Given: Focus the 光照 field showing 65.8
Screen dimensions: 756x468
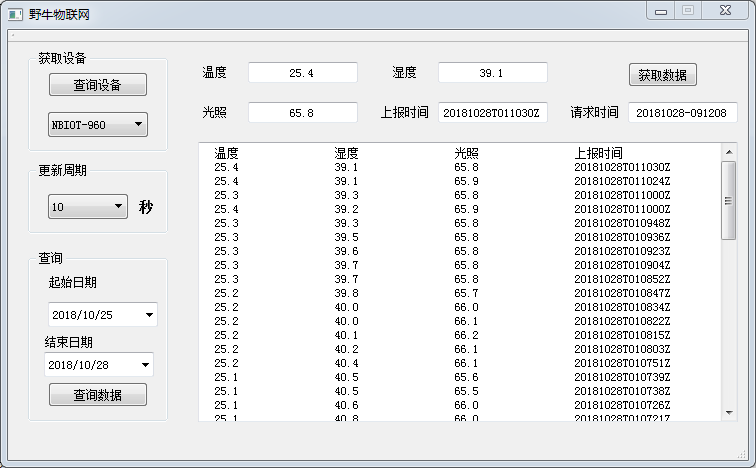Looking at the screenshot, I should coord(303,113).
